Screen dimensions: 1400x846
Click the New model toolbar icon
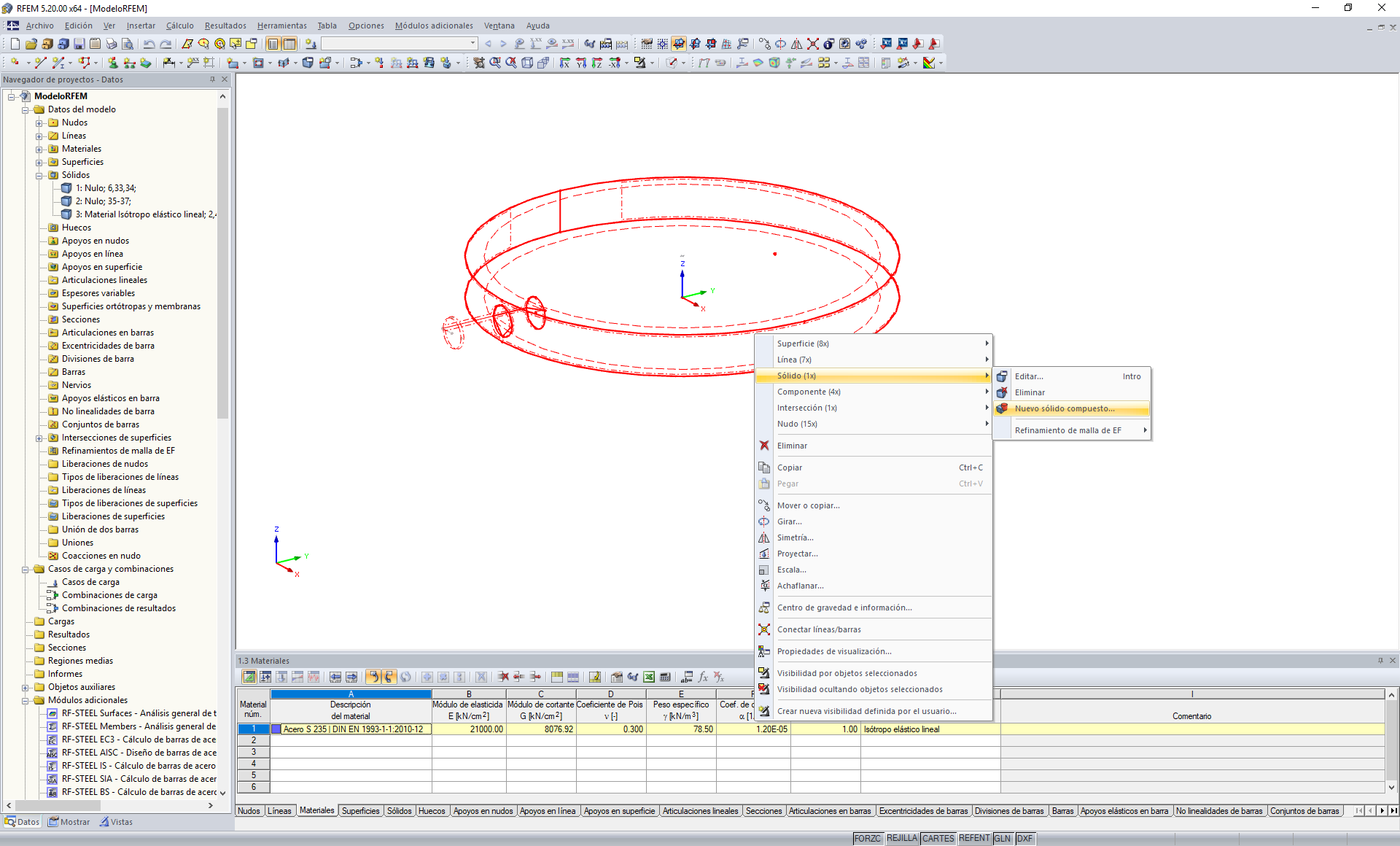tap(15, 44)
